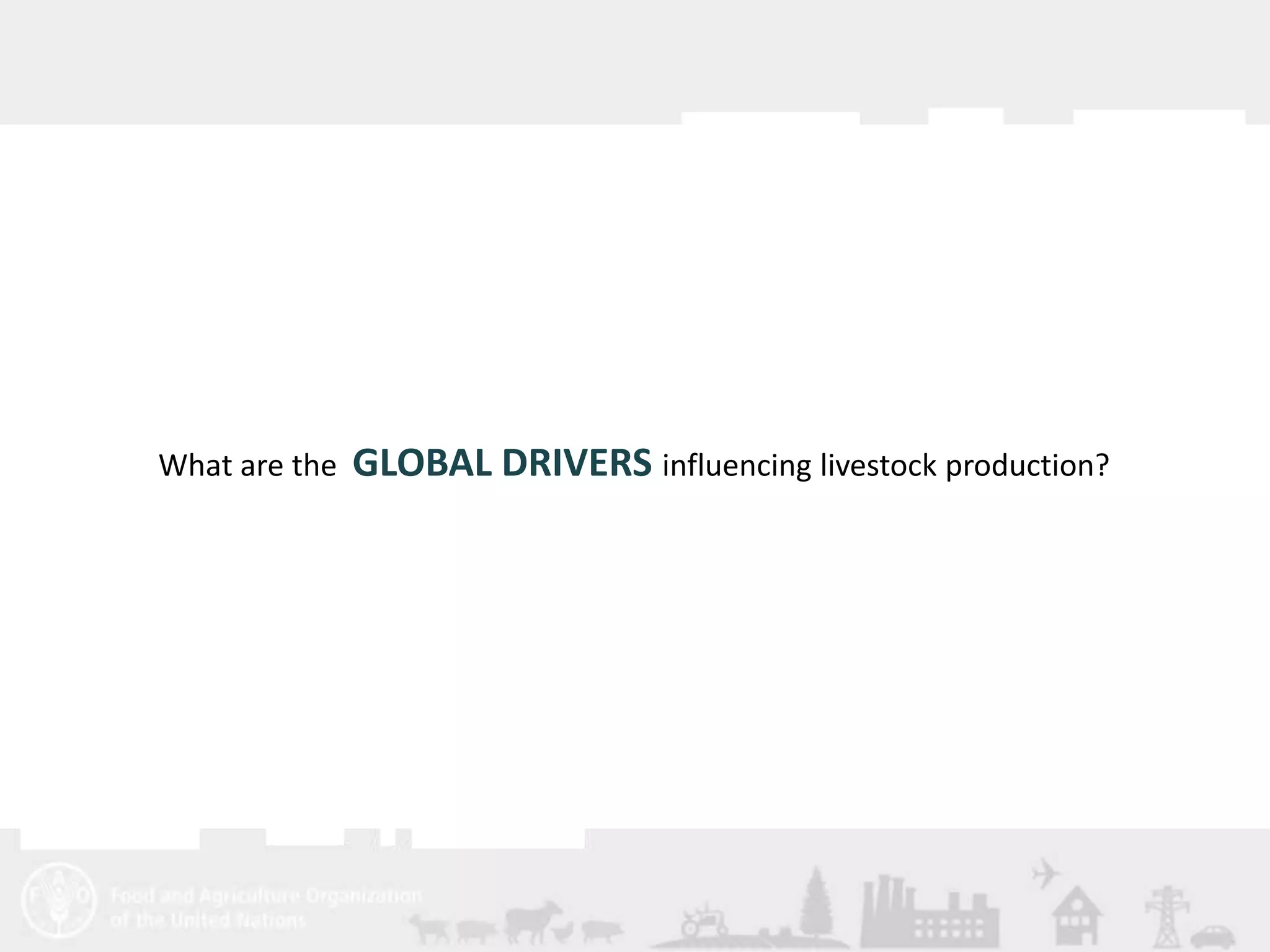
Task: Click the bold GLOBAL DRIVERS heading text
Action: [x=502, y=463]
